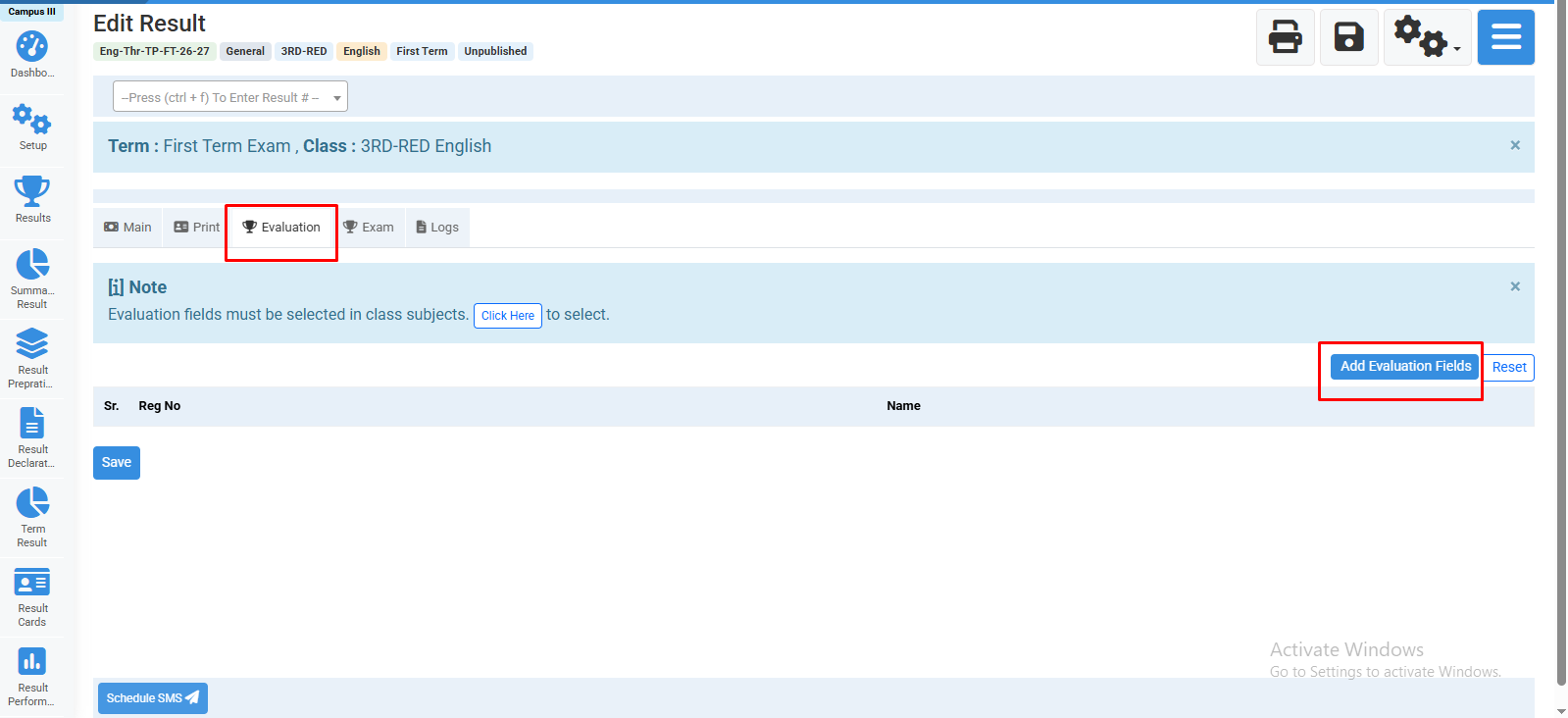The width and height of the screenshot is (1568, 718).
Task: Click the Unpublished status tag
Action: coord(495,51)
